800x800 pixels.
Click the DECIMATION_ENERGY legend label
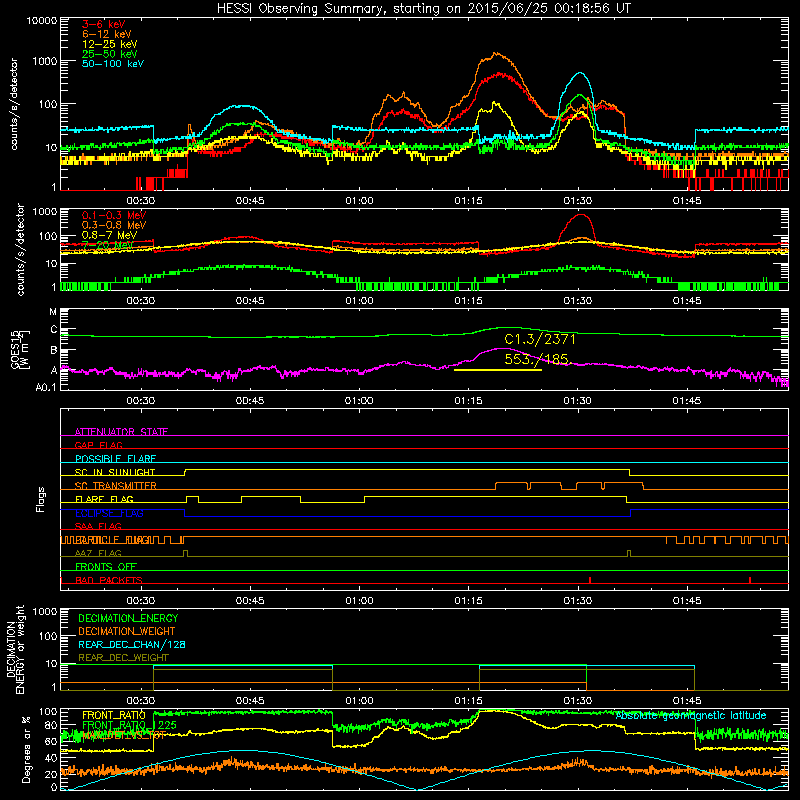tap(128, 618)
